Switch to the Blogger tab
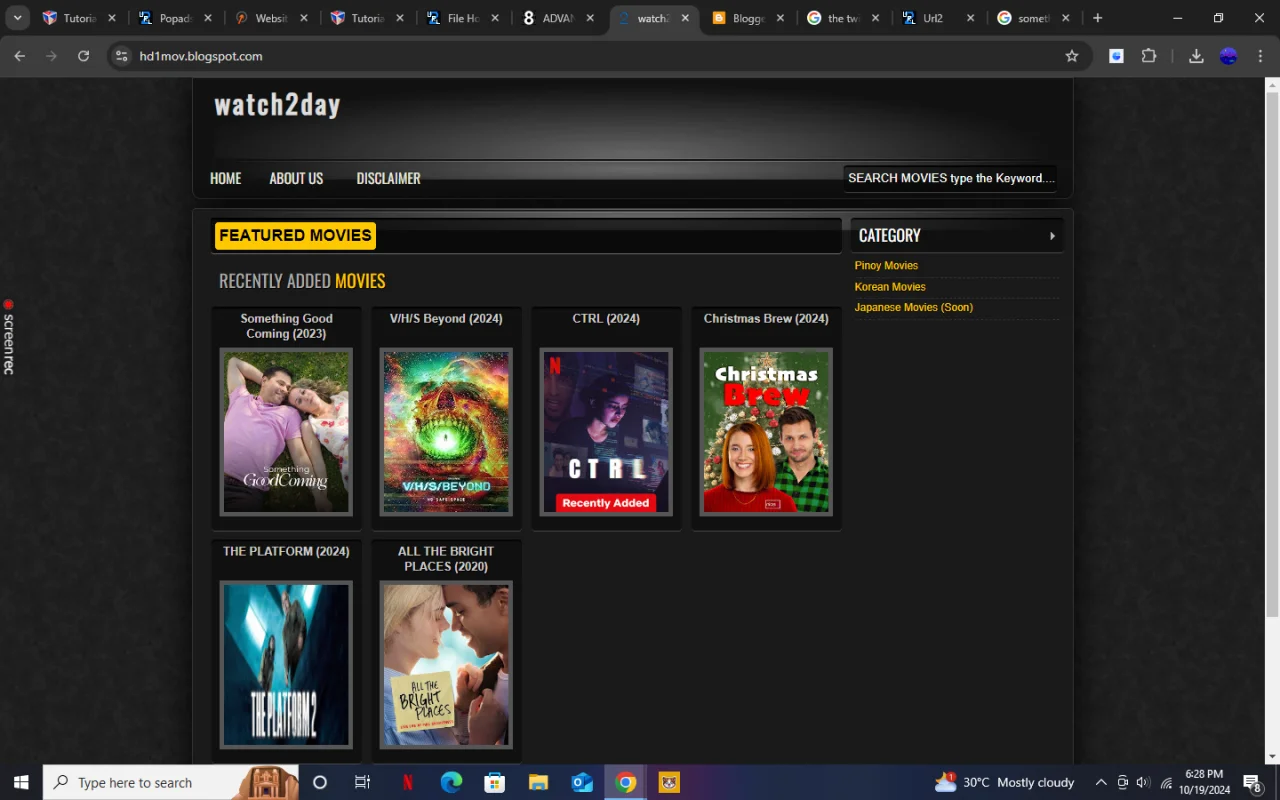Screen dimensions: 1280x800 coord(750,18)
